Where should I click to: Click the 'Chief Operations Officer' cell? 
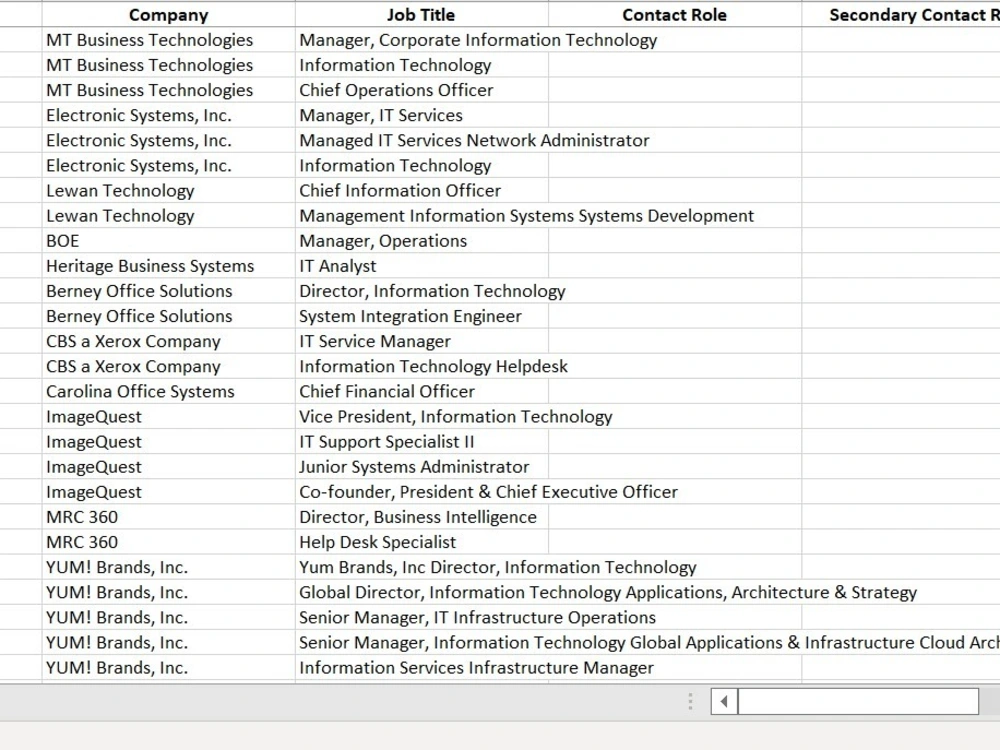click(421, 90)
